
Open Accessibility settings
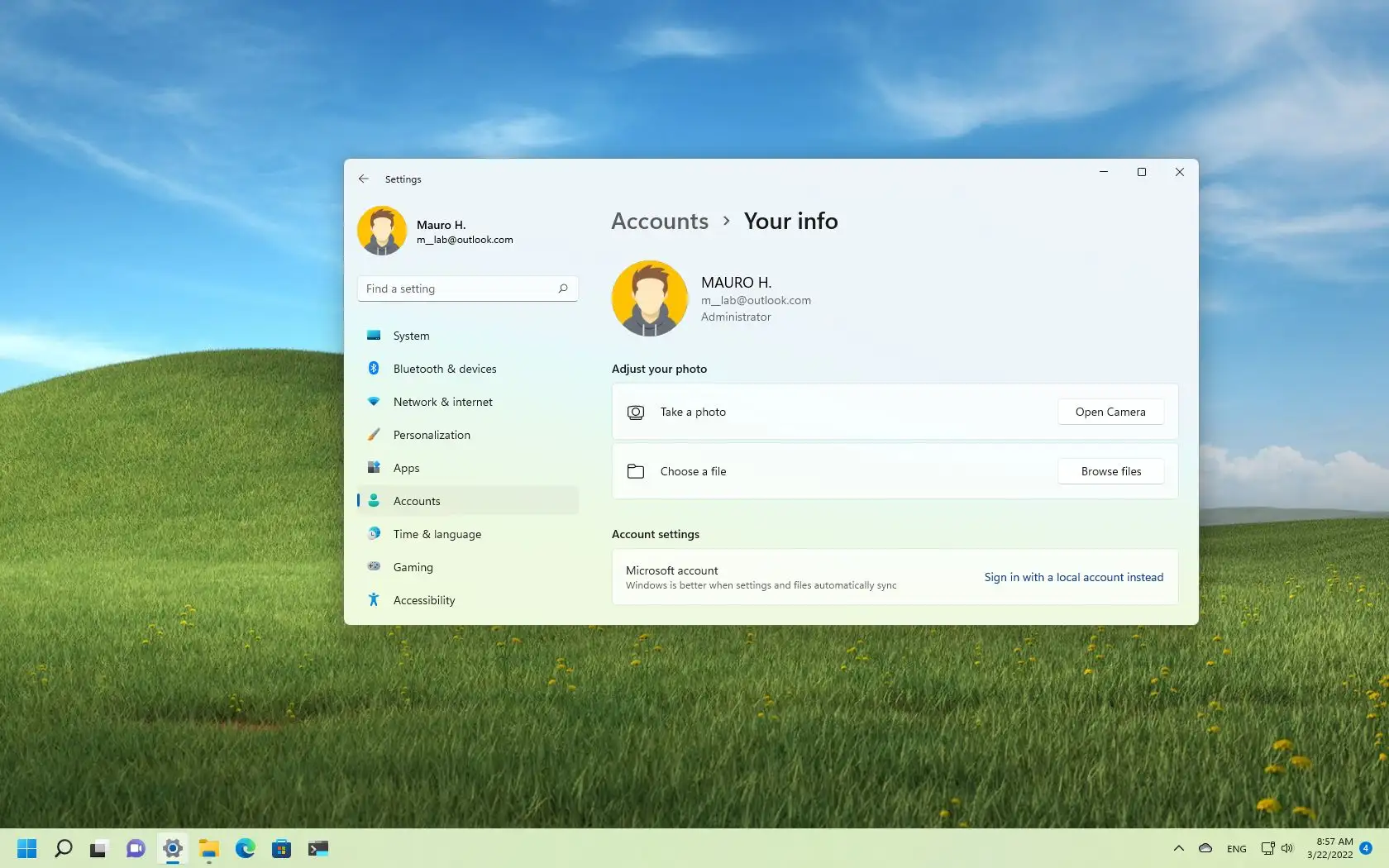click(468, 600)
